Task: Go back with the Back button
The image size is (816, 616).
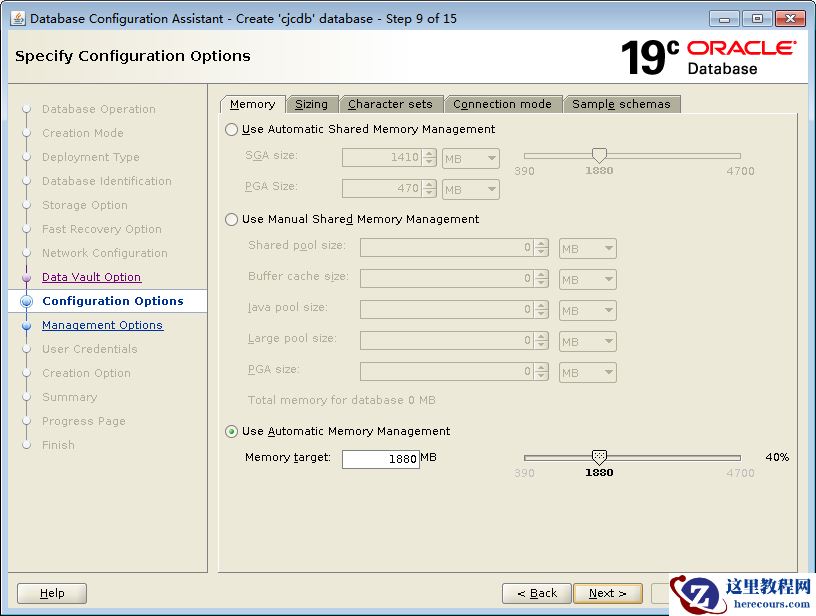Action: 536,593
